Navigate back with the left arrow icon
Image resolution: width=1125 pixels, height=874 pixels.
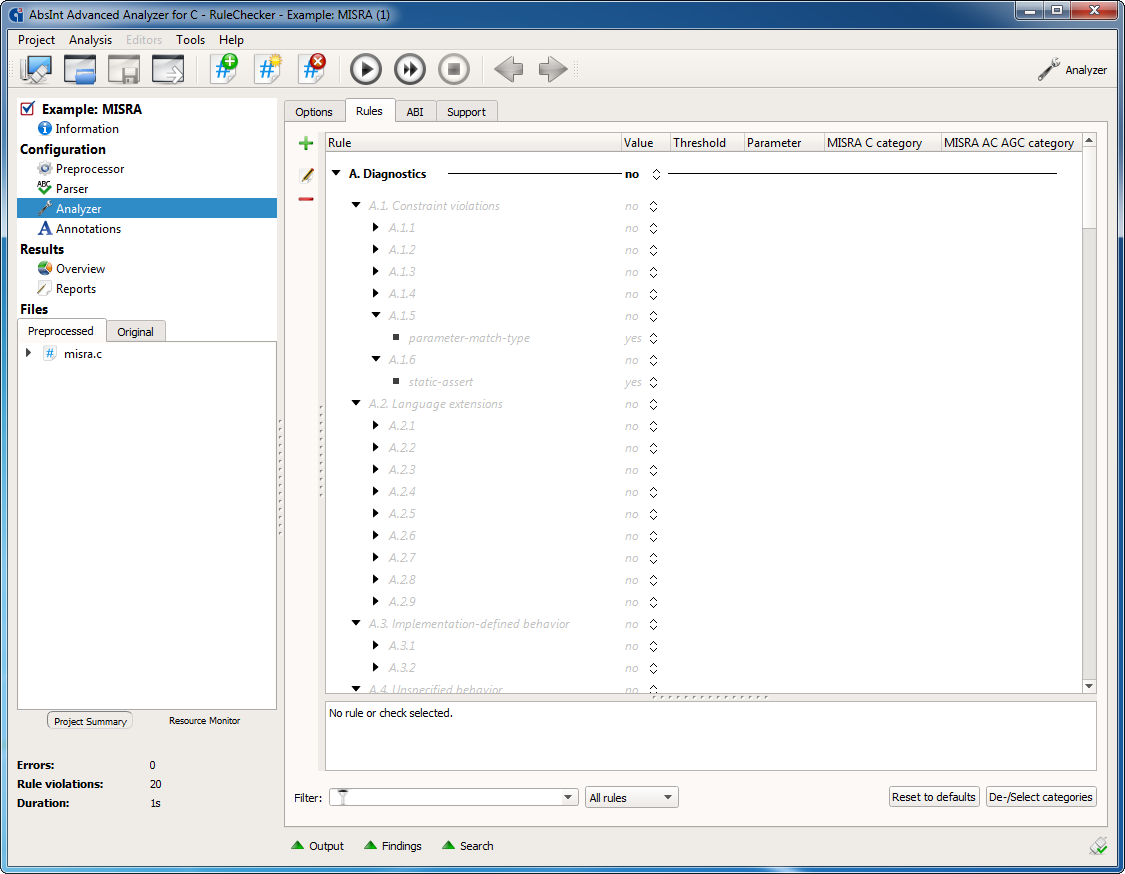[x=509, y=70]
